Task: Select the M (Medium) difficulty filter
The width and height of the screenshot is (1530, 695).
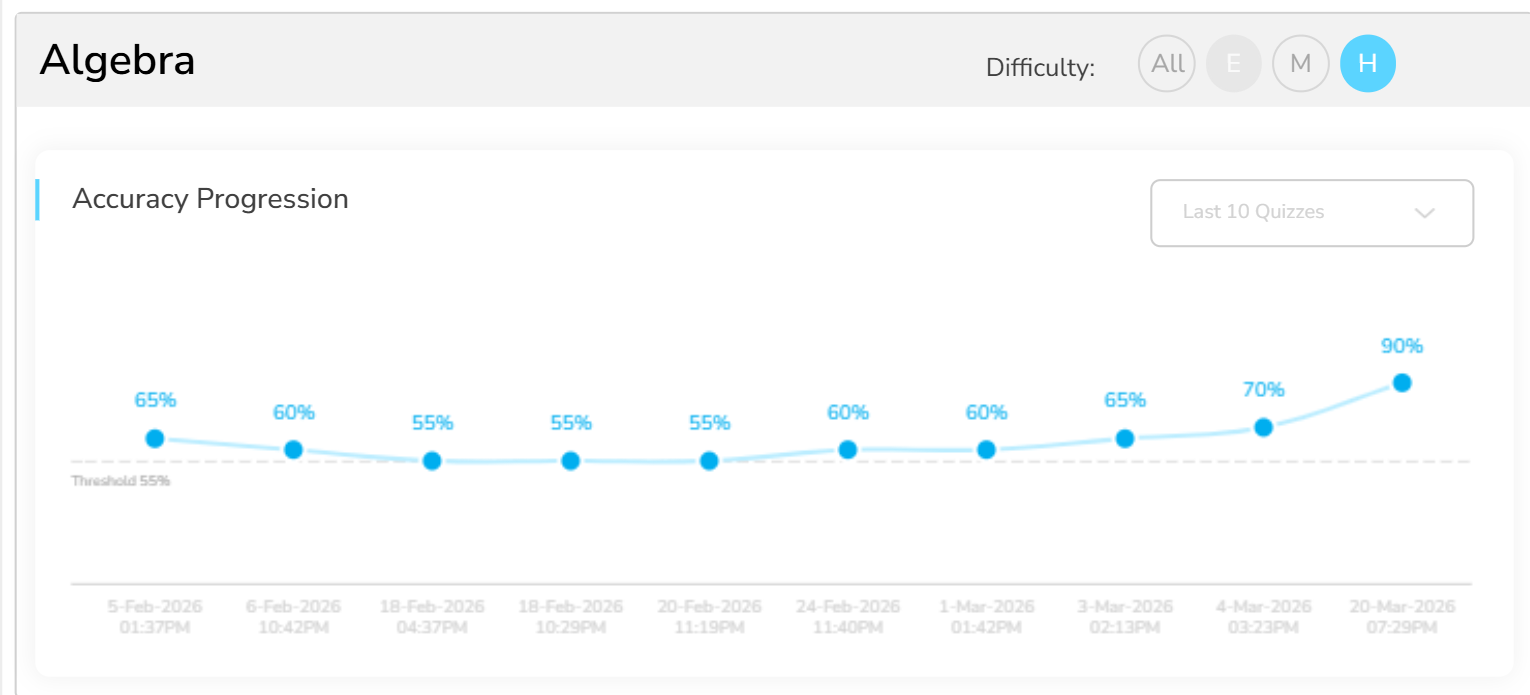Action: click(1300, 64)
